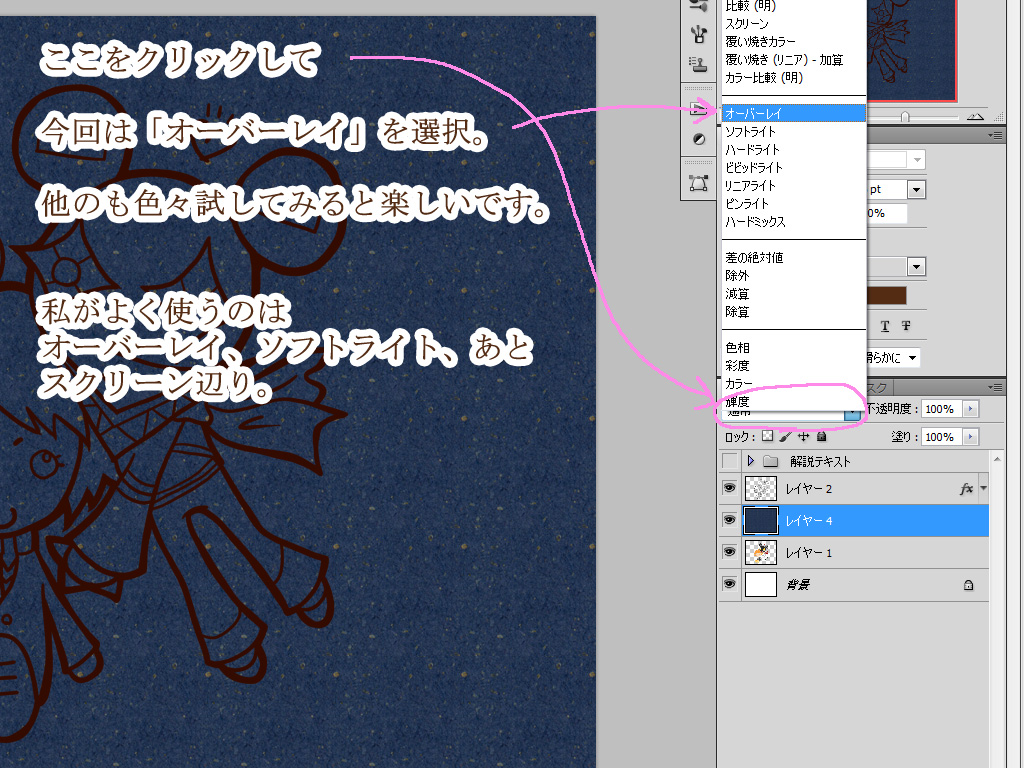
Task: Click the lock position move icon
Action: 803,437
